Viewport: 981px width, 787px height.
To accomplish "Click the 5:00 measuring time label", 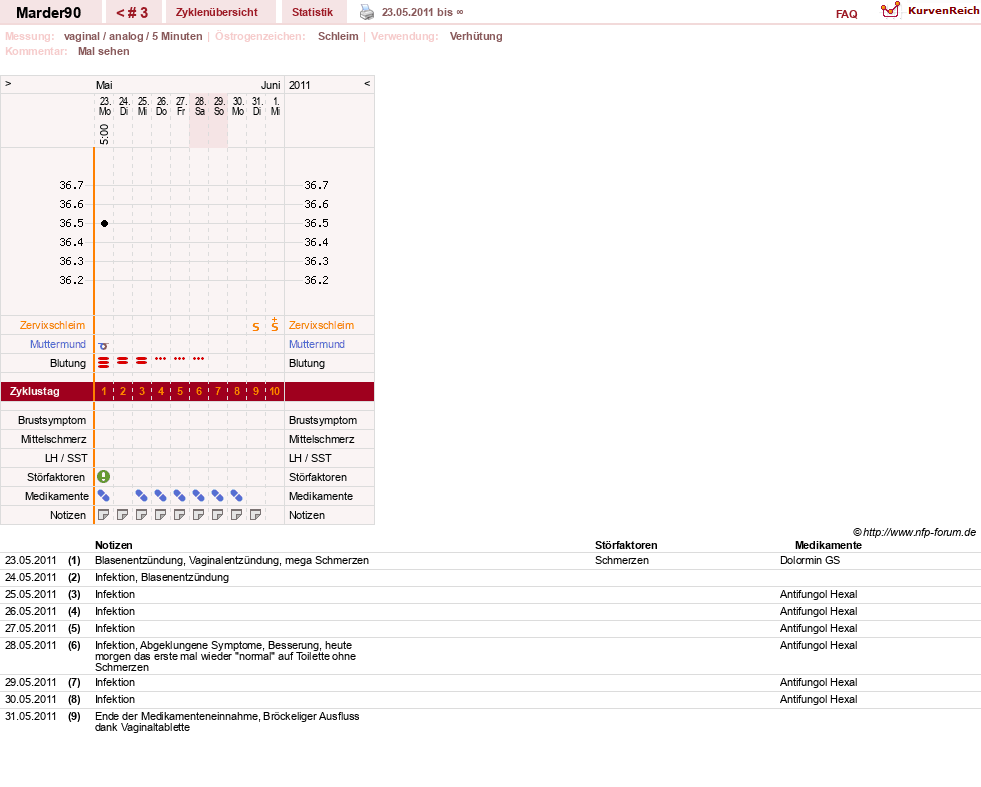I will pos(104,134).
